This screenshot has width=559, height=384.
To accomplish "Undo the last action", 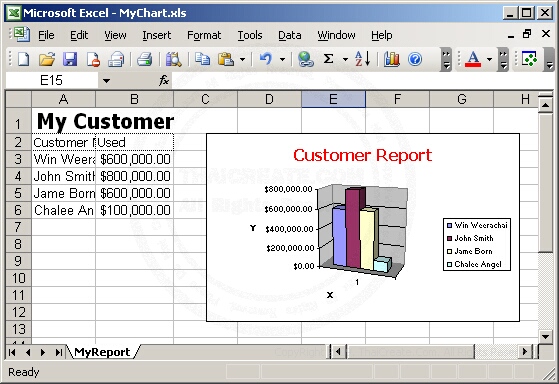I will [x=266, y=59].
